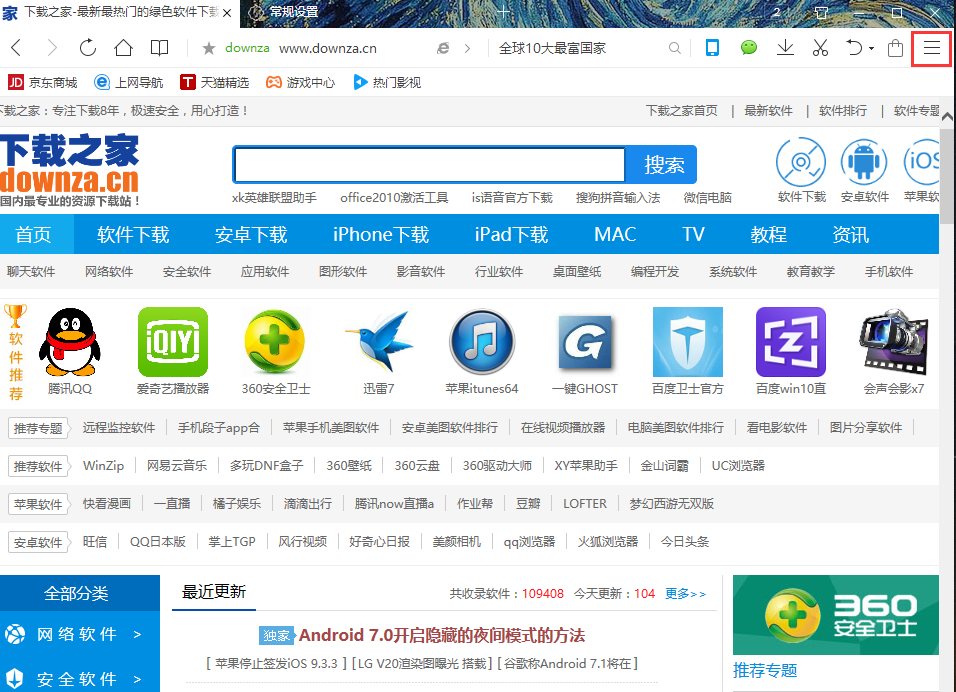Image resolution: width=956 pixels, height=692 pixels.
Task: Click the 一键GHOST software icon
Action: [x=585, y=341]
